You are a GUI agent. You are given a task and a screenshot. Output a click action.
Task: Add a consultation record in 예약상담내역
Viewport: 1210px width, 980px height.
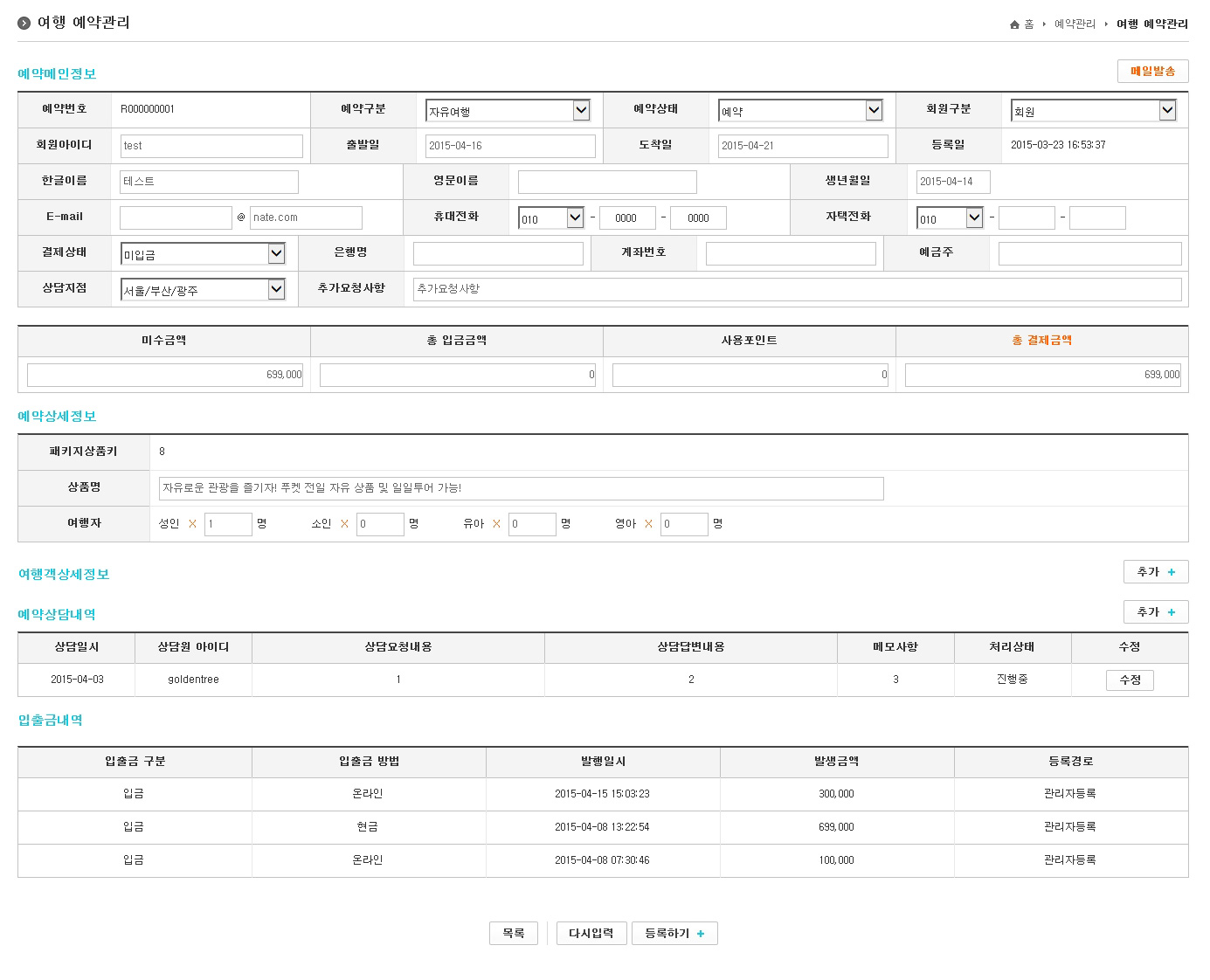click(x=1155, y=612)
